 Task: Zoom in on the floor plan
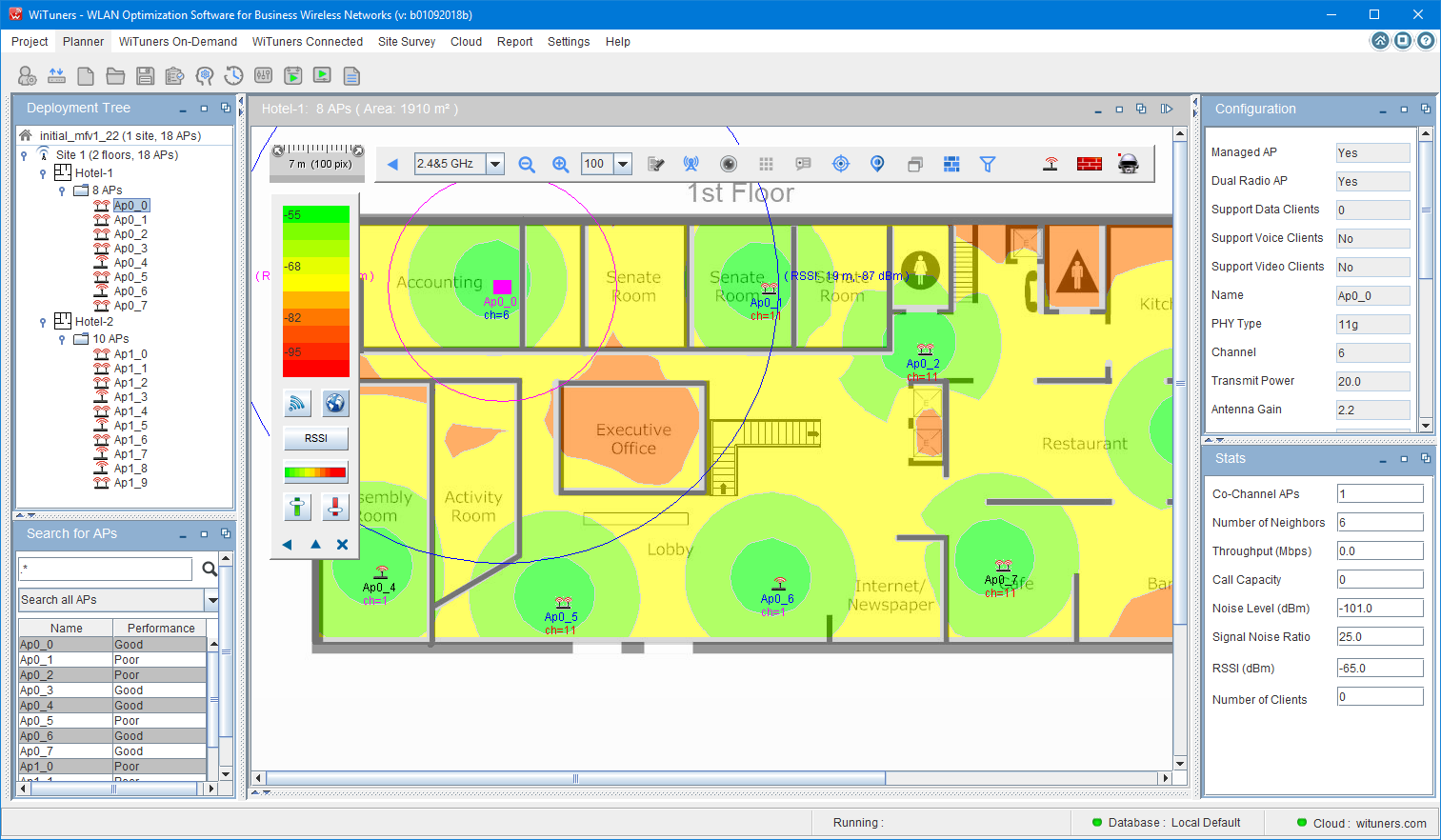pos(561,164)
